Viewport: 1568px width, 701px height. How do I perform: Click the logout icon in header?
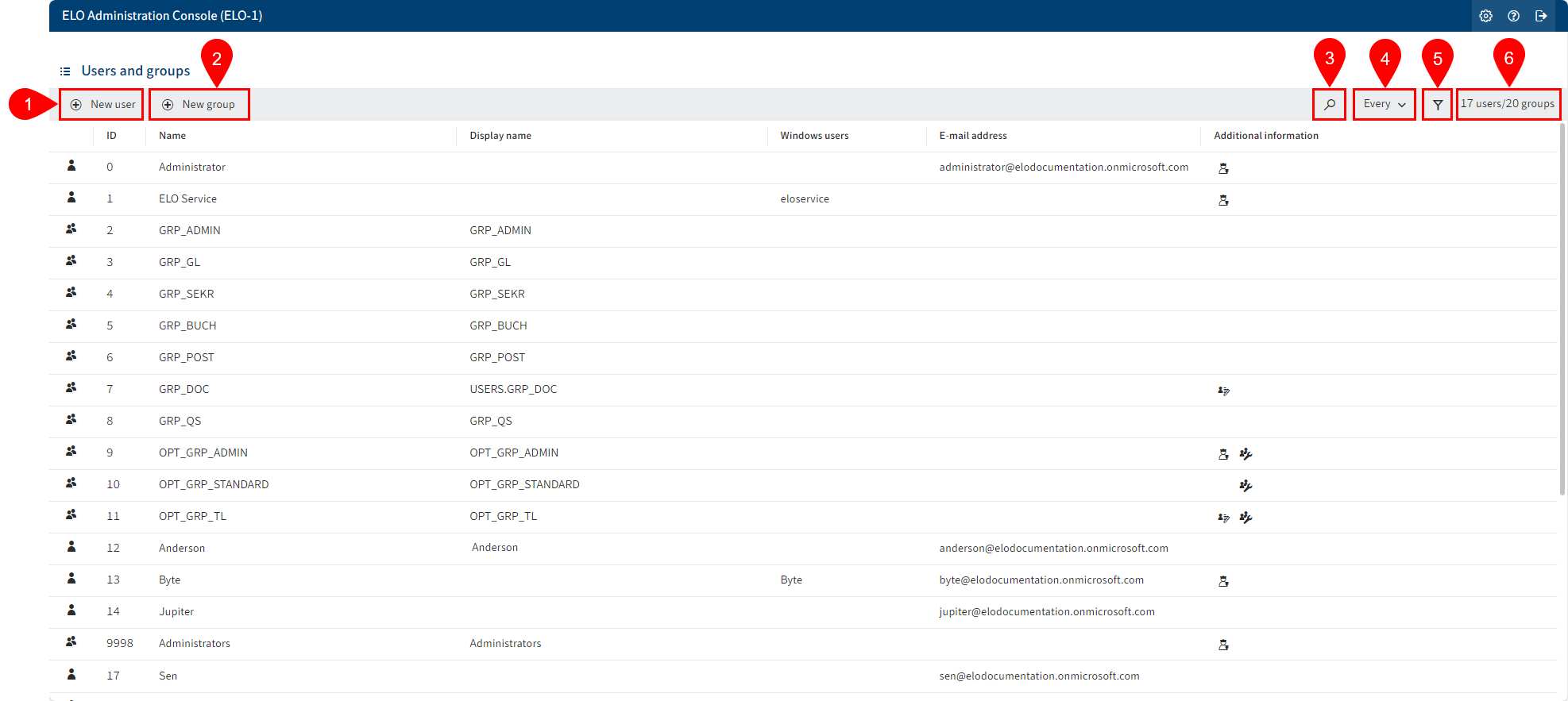(x=1541, y=16)
